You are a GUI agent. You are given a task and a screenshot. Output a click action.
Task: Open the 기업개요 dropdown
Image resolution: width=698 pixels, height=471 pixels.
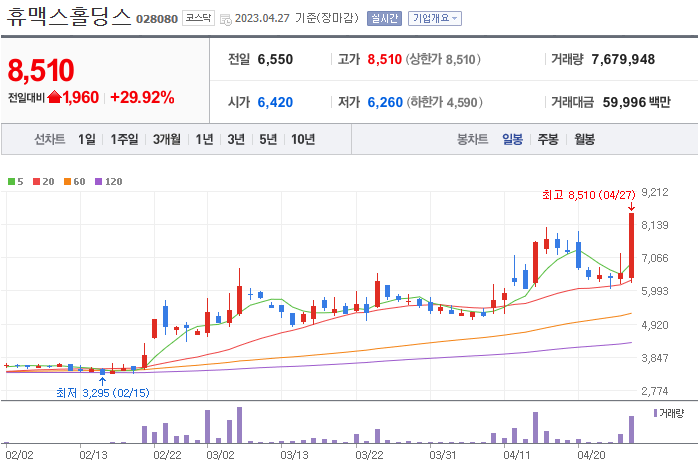click(x=434, y=19)
